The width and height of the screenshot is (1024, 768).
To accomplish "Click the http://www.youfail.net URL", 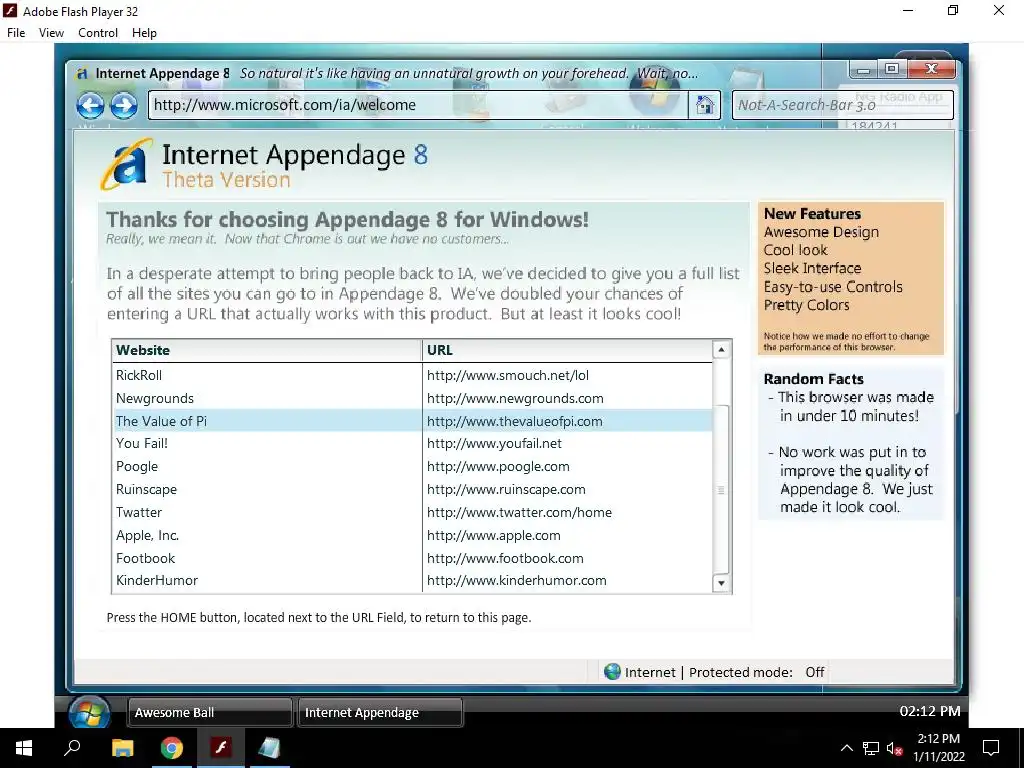I will point(494,443).
